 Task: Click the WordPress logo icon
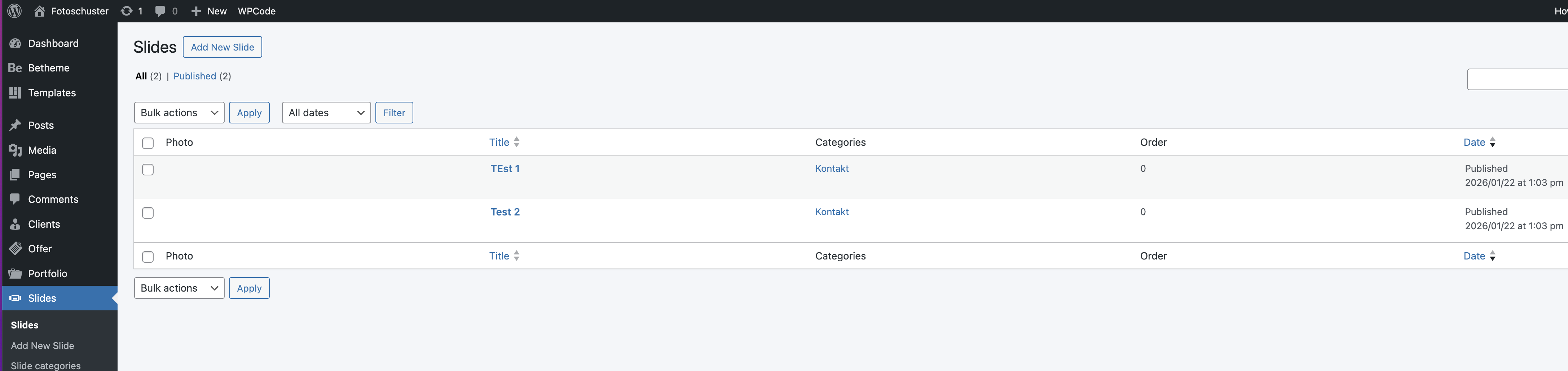(x=15, y=11)
